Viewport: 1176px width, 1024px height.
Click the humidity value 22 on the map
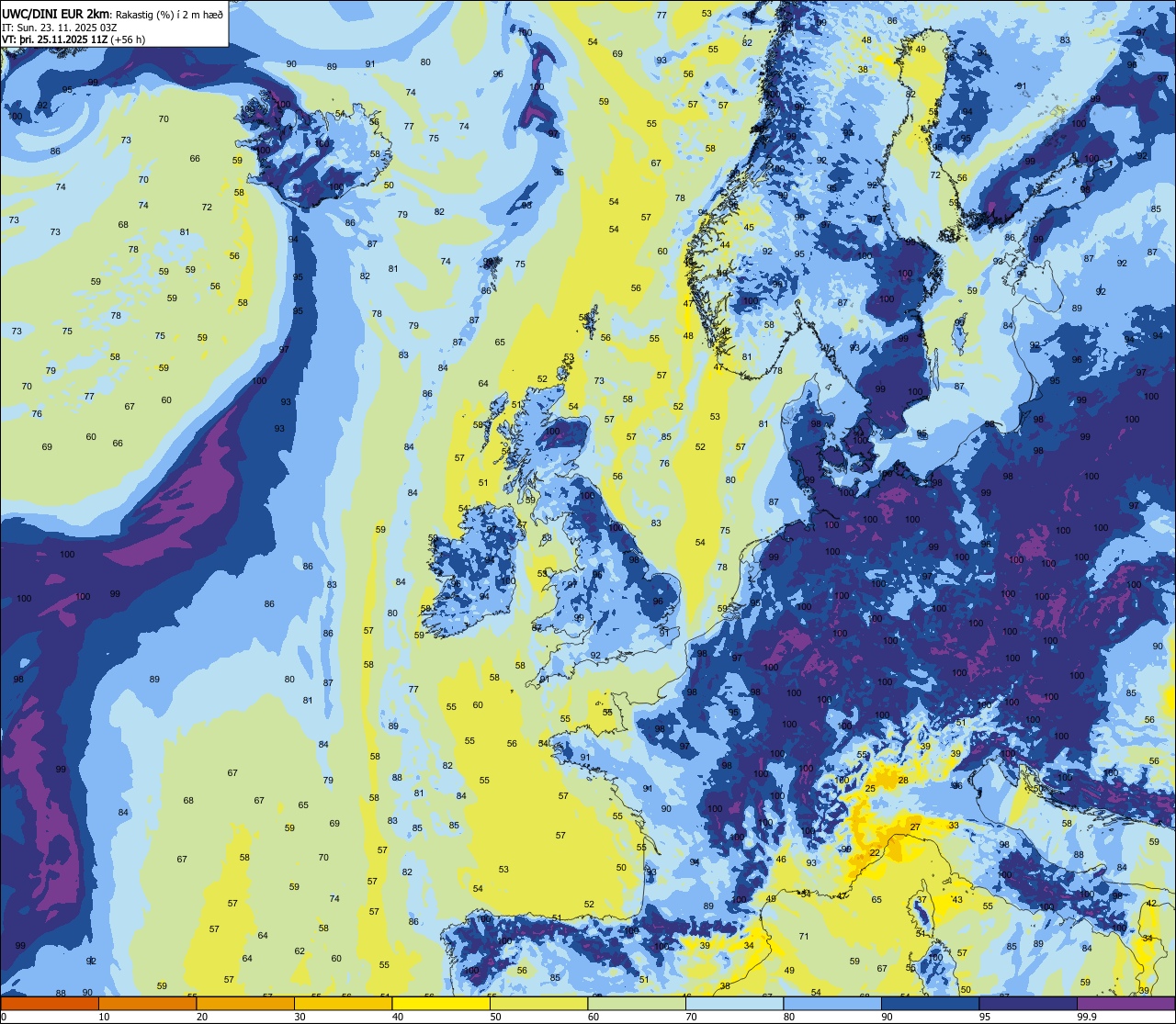click(x=875, y=853)
